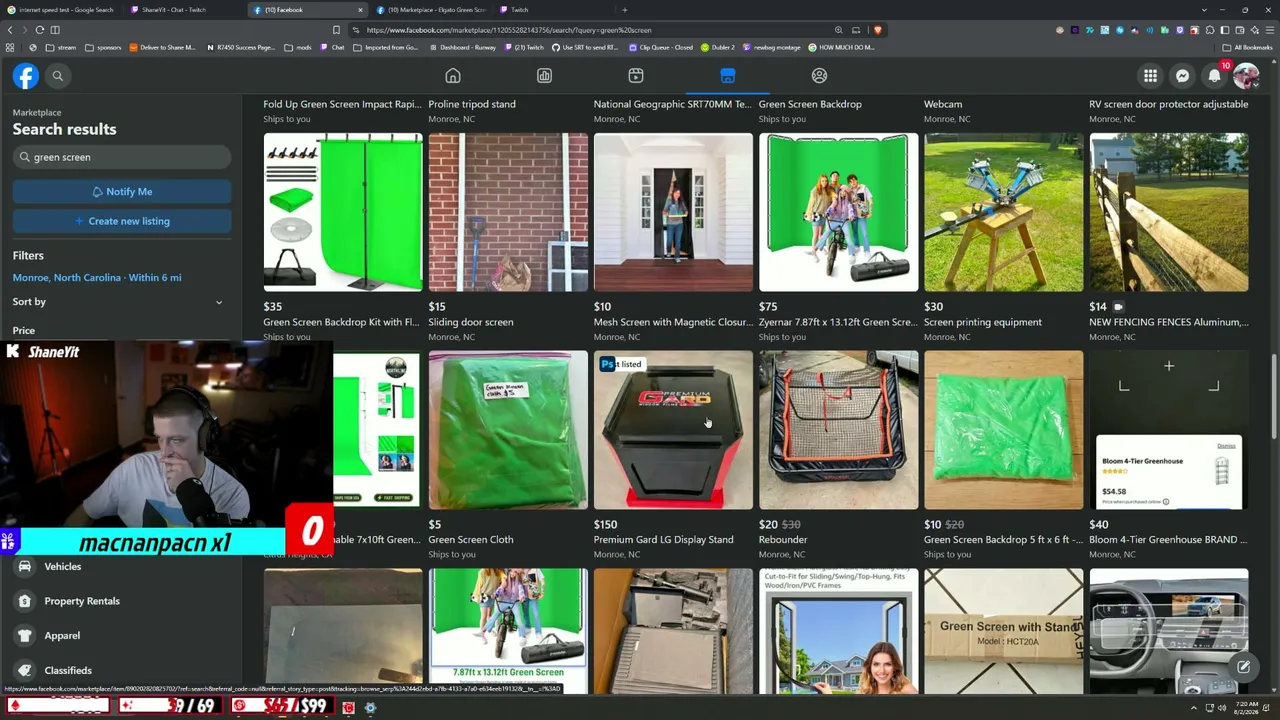Click the Brave Shields lion icon
Screen dimensions: 1280x720
[x=877, y=30]
